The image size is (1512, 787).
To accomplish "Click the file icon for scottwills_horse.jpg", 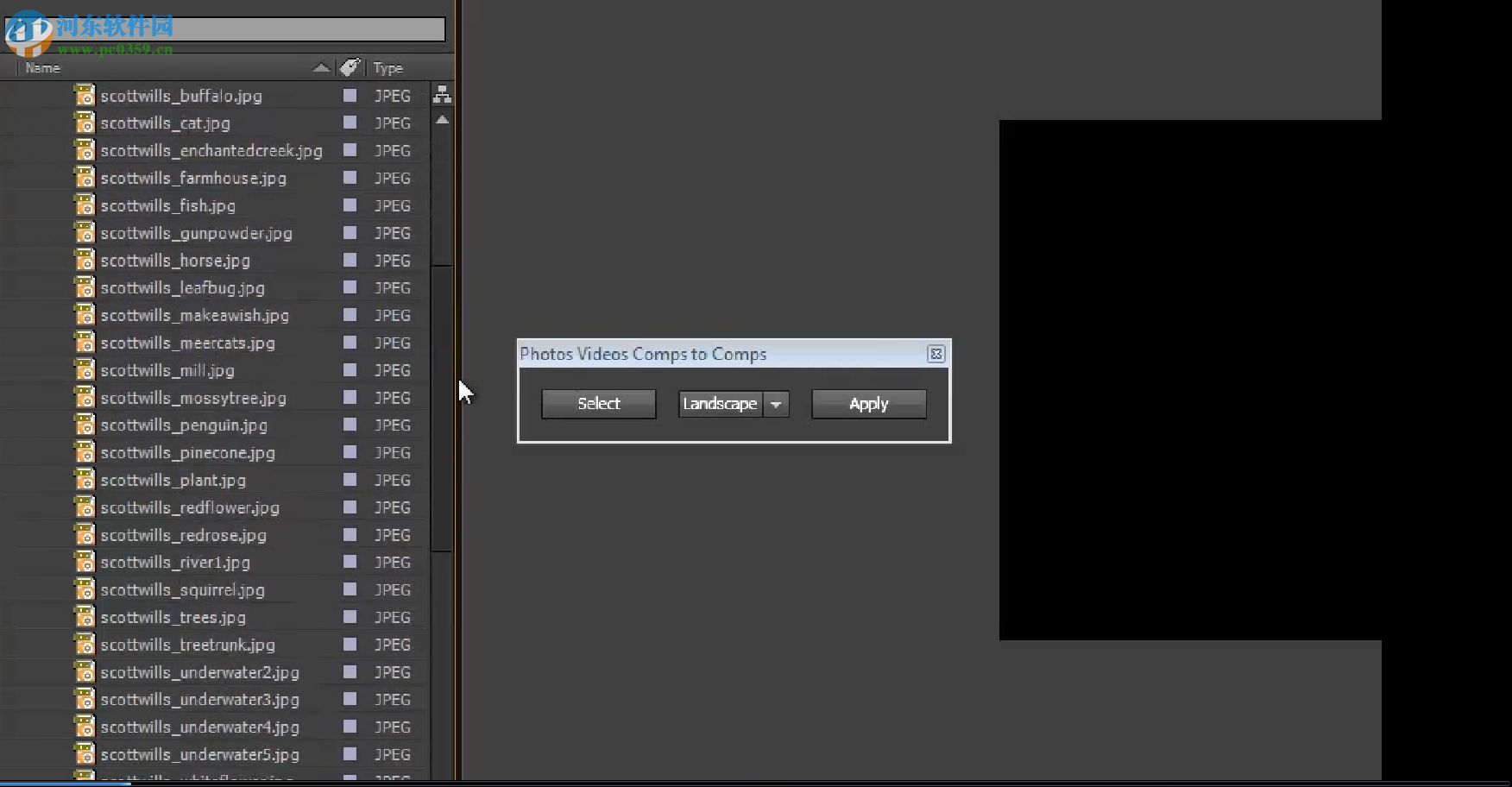I will [85, 260].
